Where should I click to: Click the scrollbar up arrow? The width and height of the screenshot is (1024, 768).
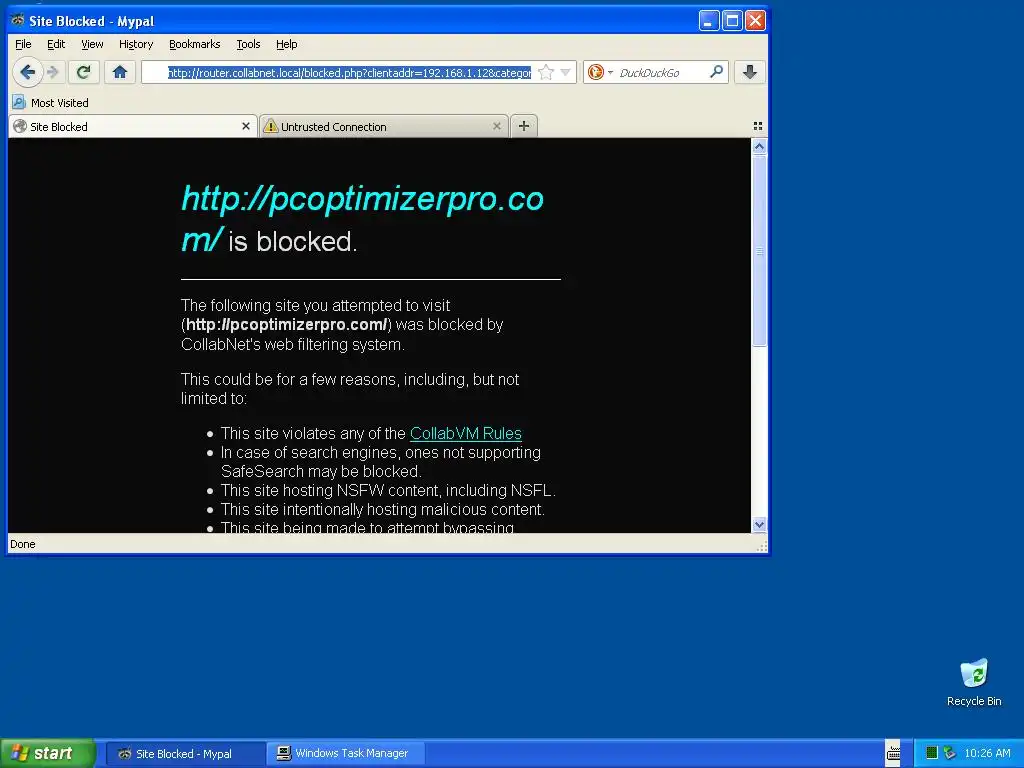click(759, 147)
